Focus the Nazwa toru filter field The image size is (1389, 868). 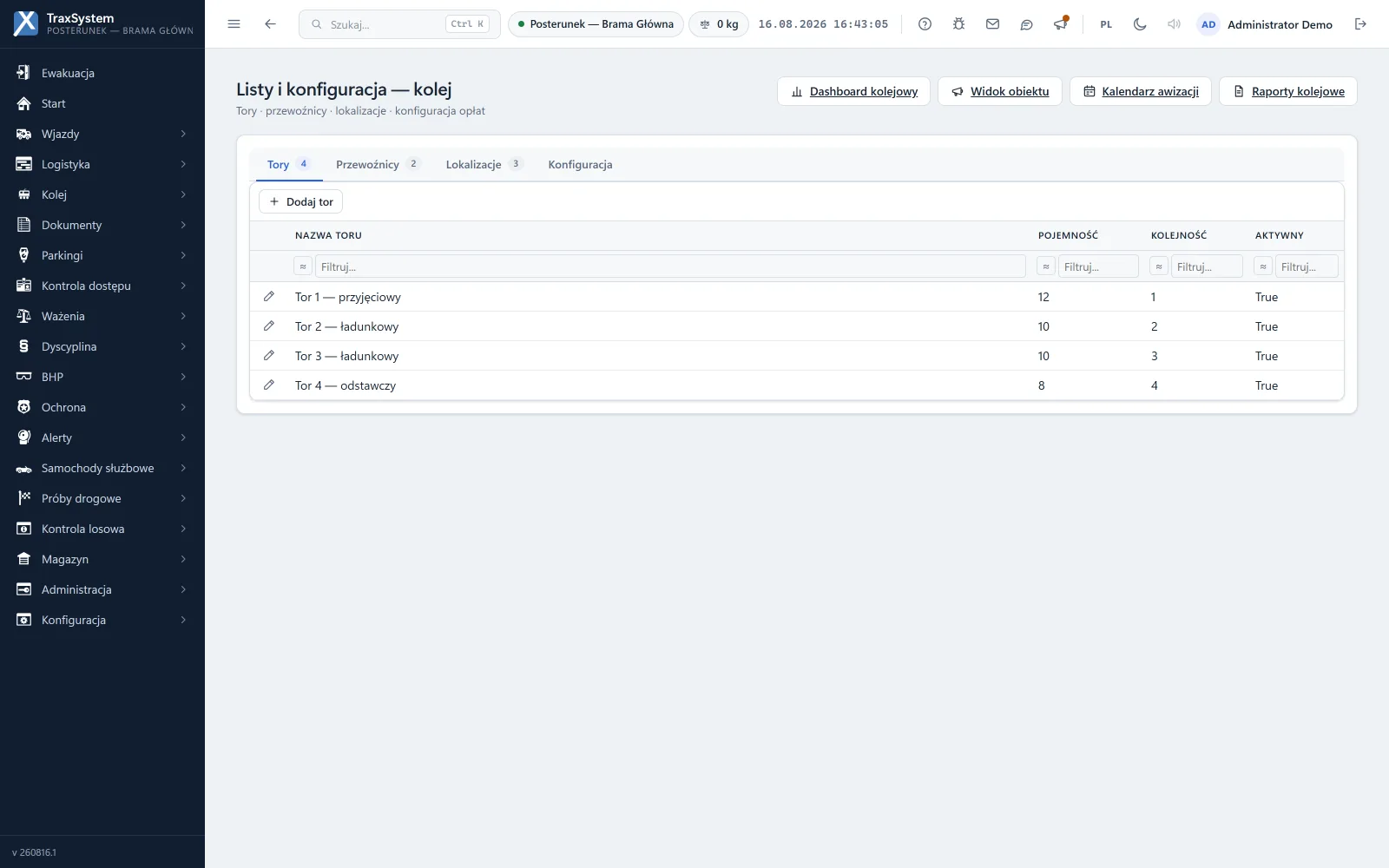point(670,266)
